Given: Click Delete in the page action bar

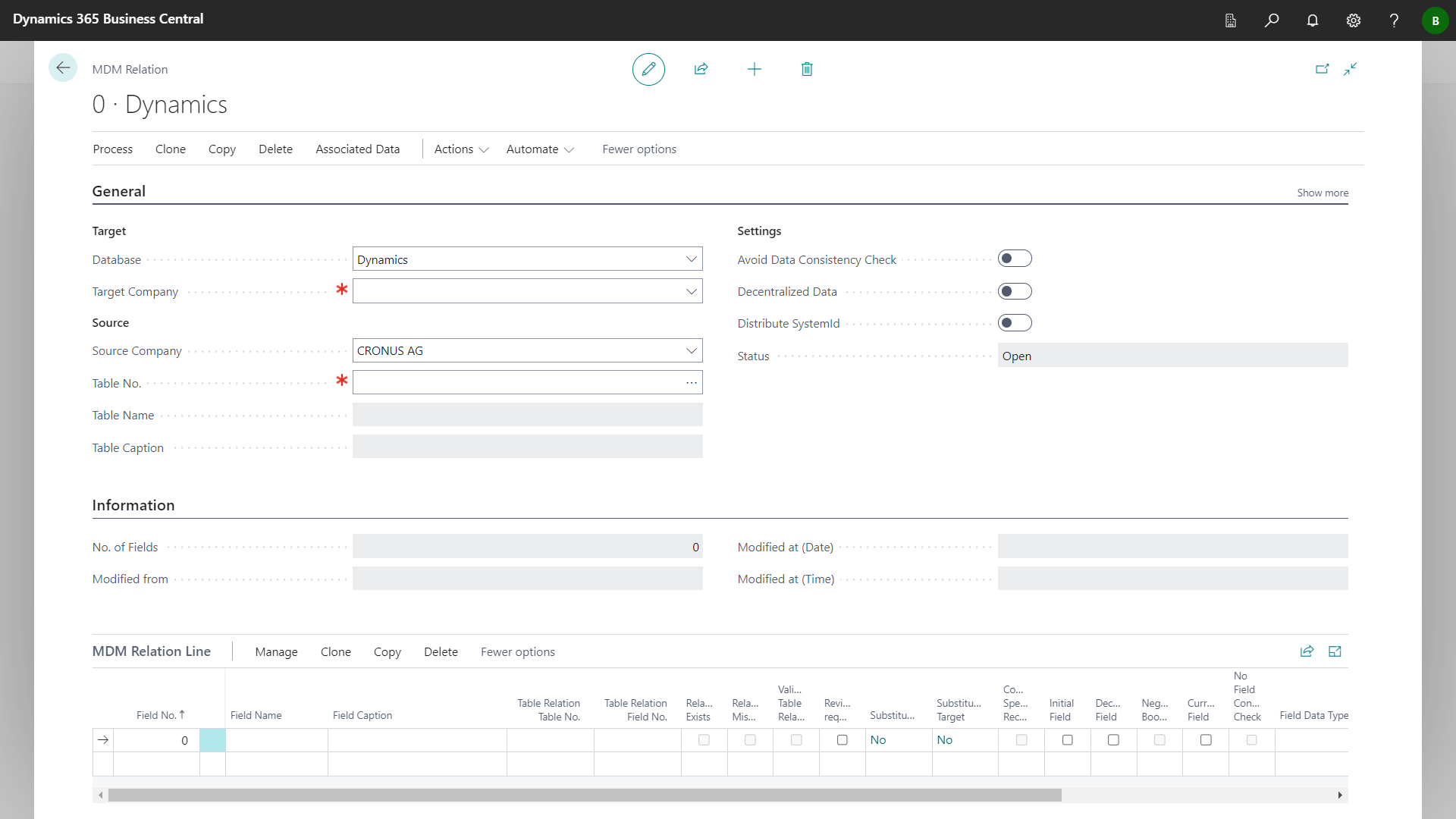Looking at the screenshot, I should coord(275,149).
